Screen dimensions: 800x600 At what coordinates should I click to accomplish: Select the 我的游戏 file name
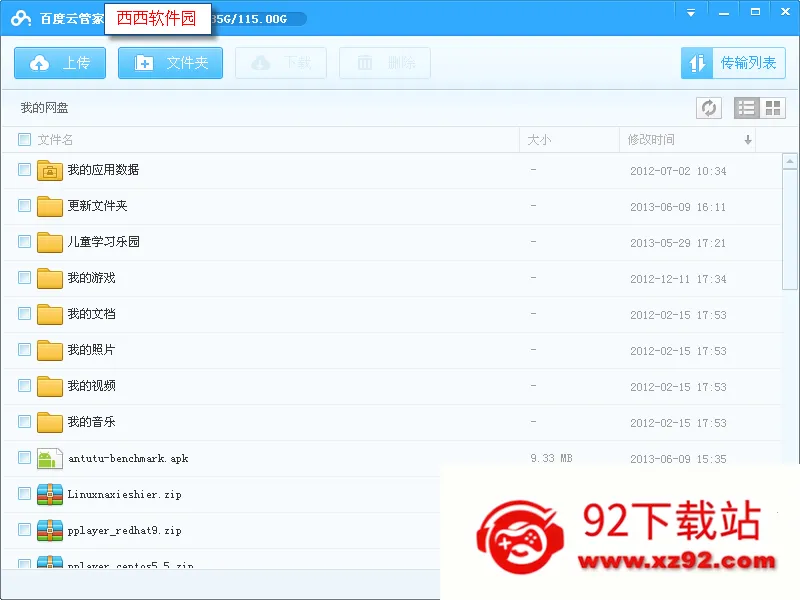coord(91,278)
